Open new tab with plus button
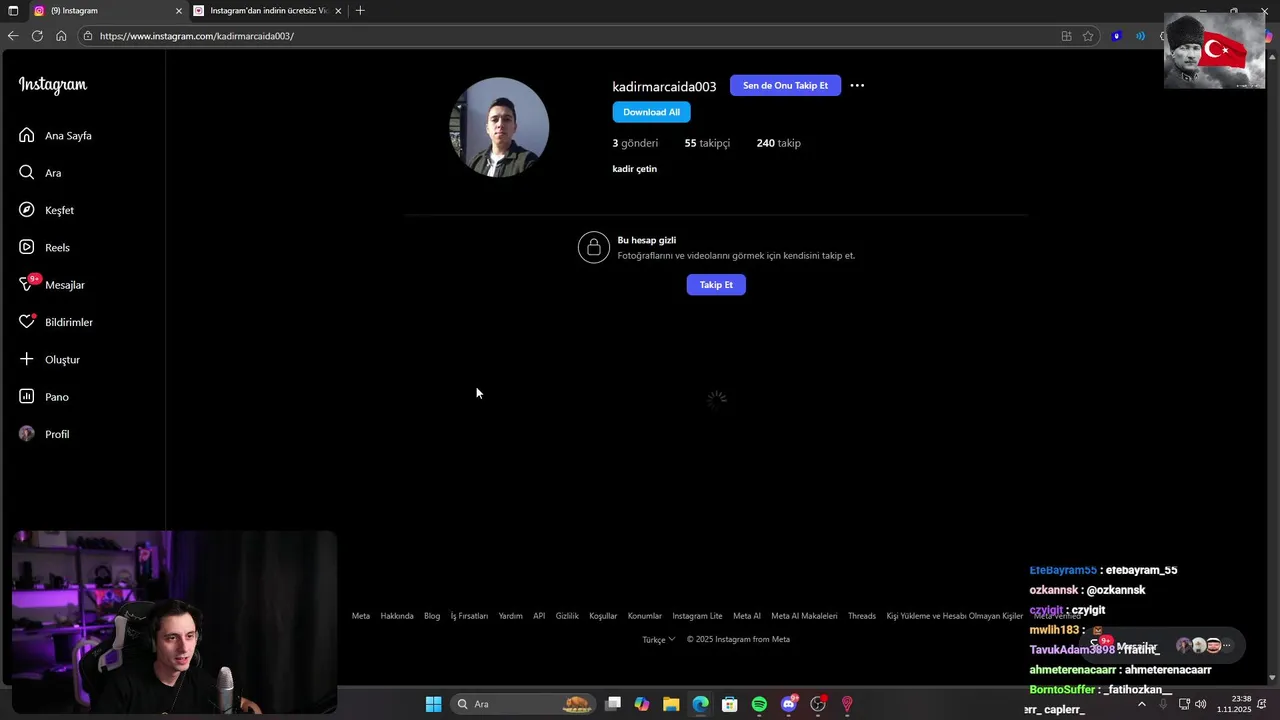The image size is (1280, 720). click(360, 11)
